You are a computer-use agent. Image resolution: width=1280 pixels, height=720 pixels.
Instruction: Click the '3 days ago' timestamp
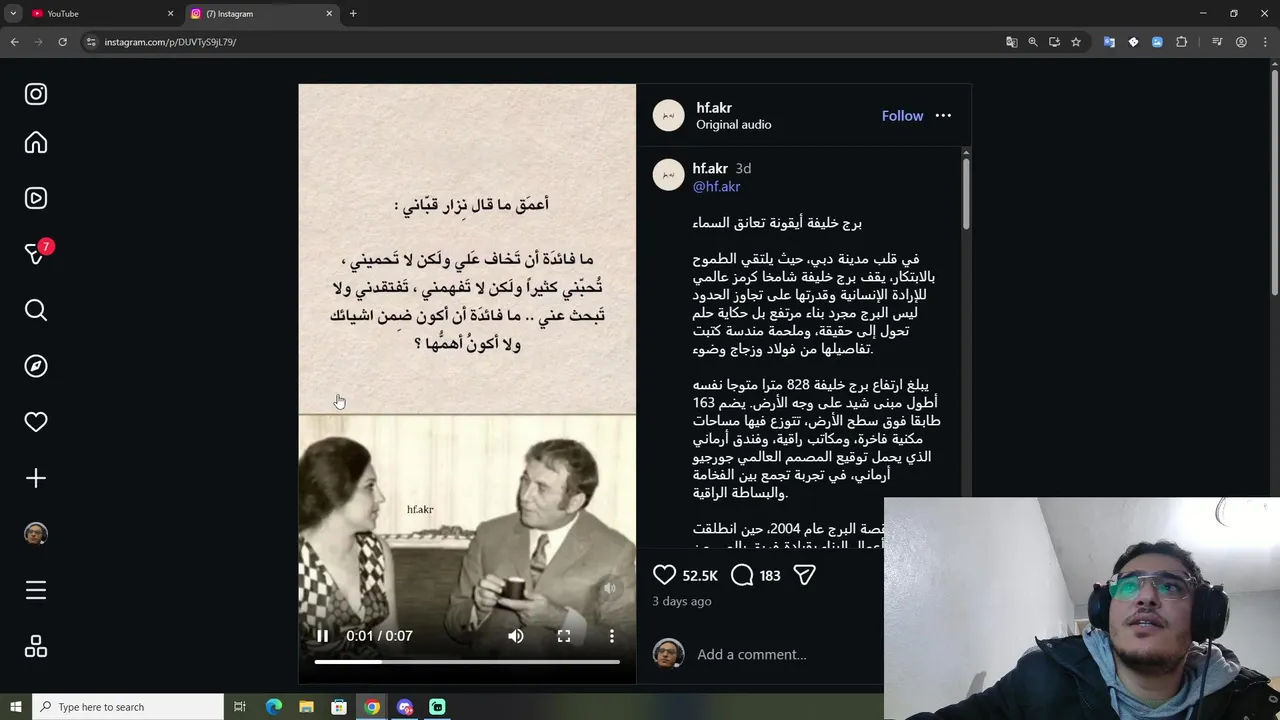coord(682,601)
